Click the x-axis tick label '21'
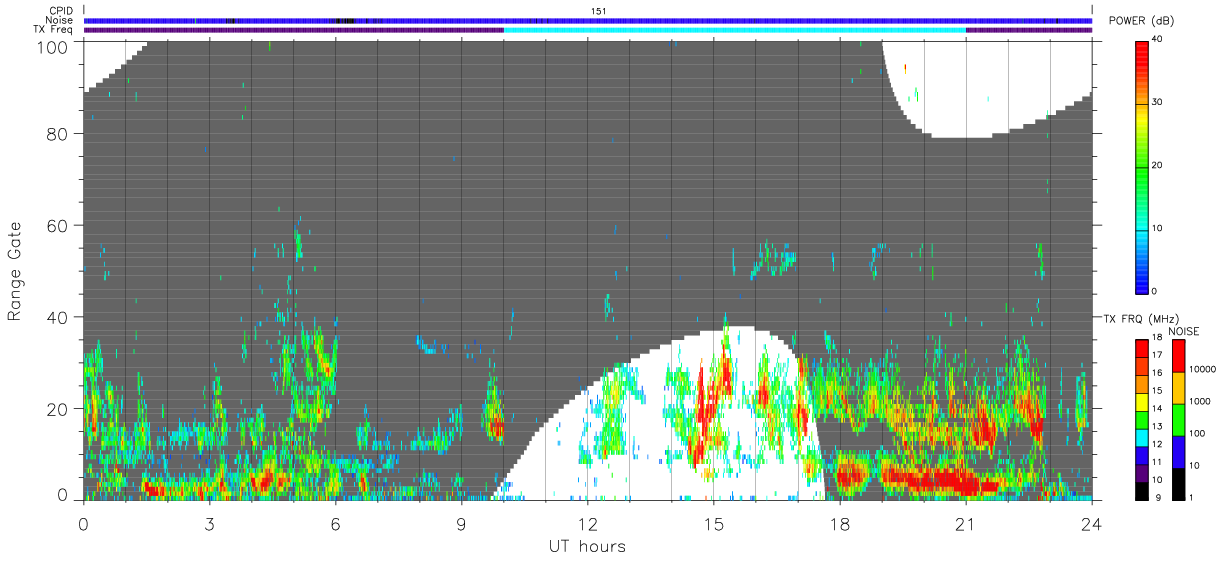 tap(965, 523)
